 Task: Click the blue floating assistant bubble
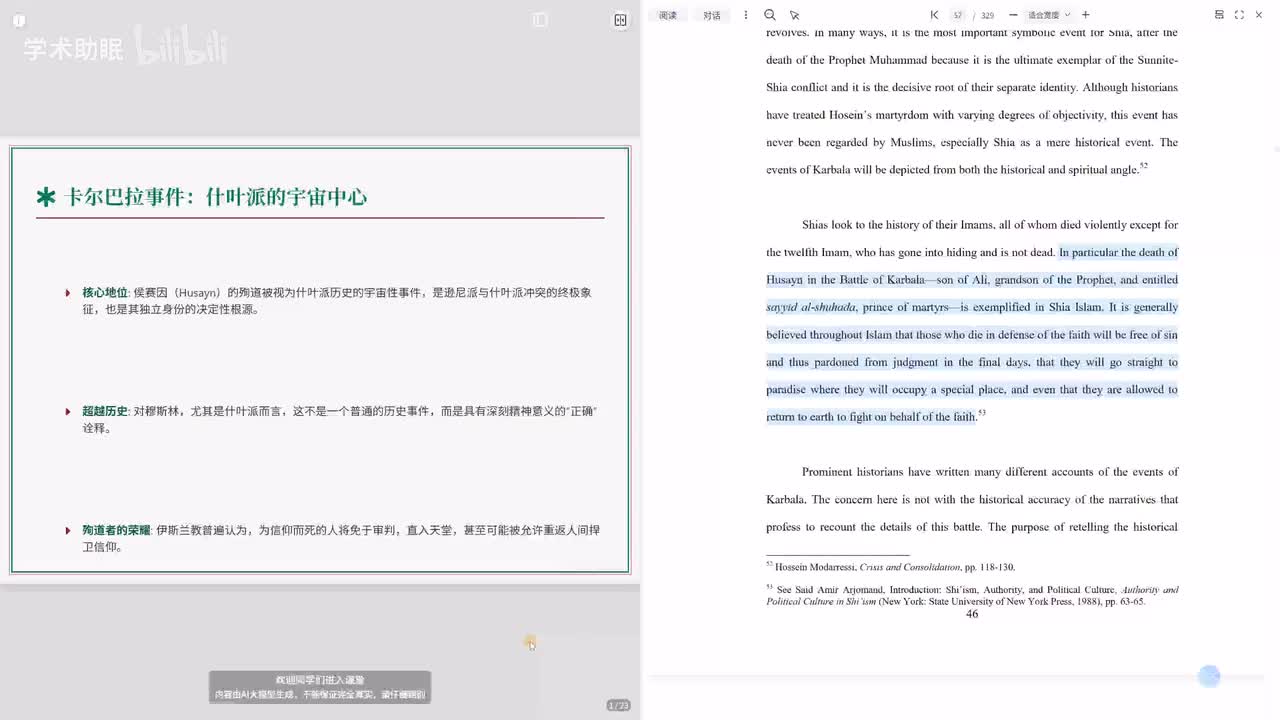click(1209, 677)
